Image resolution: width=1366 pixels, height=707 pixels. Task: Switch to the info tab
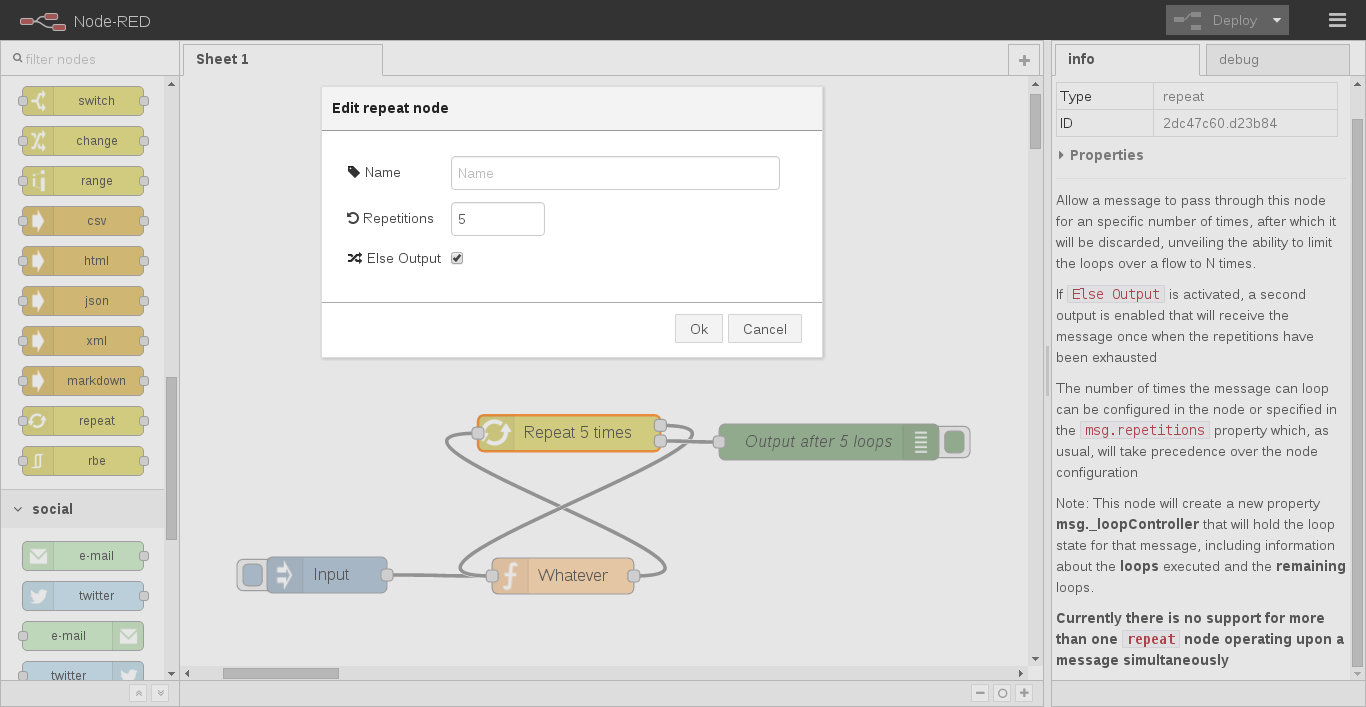point(1127,60)
